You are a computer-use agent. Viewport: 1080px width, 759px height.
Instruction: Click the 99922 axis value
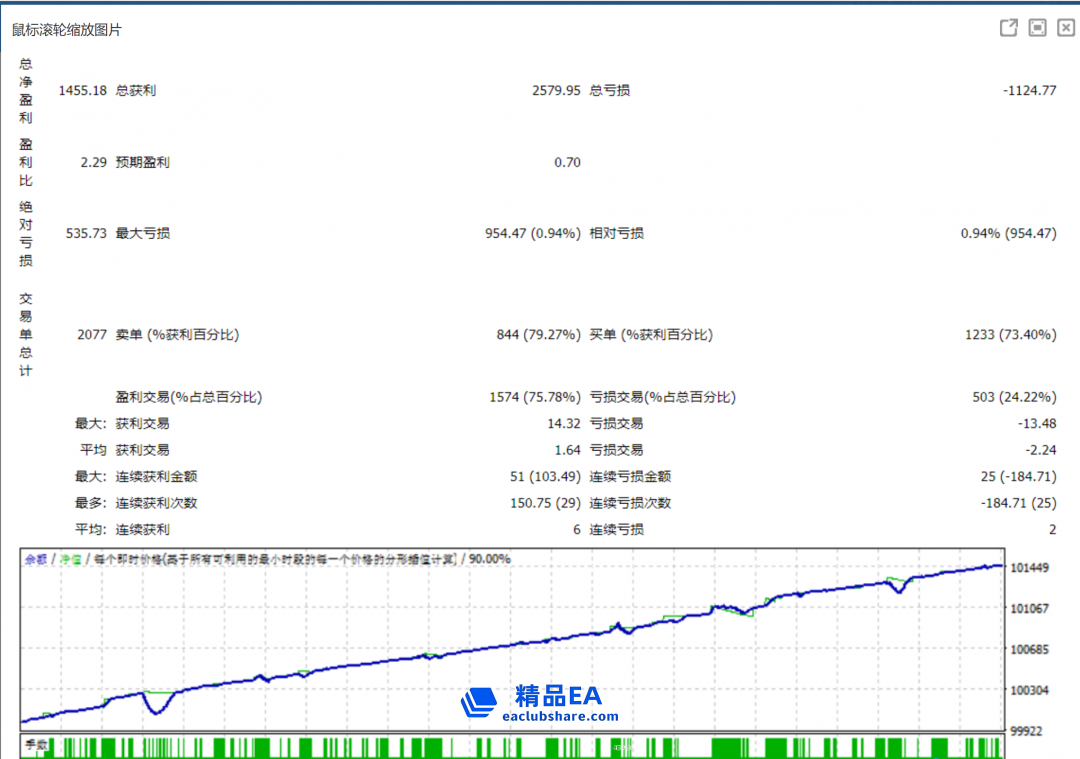pos(1029,731)
